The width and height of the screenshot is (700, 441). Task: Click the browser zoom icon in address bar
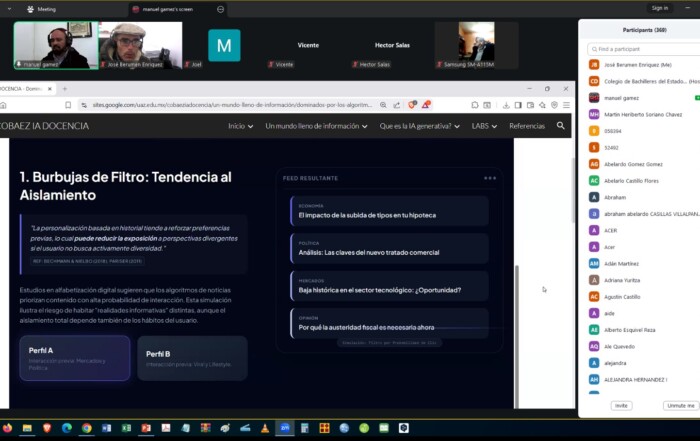pos(383,104)
